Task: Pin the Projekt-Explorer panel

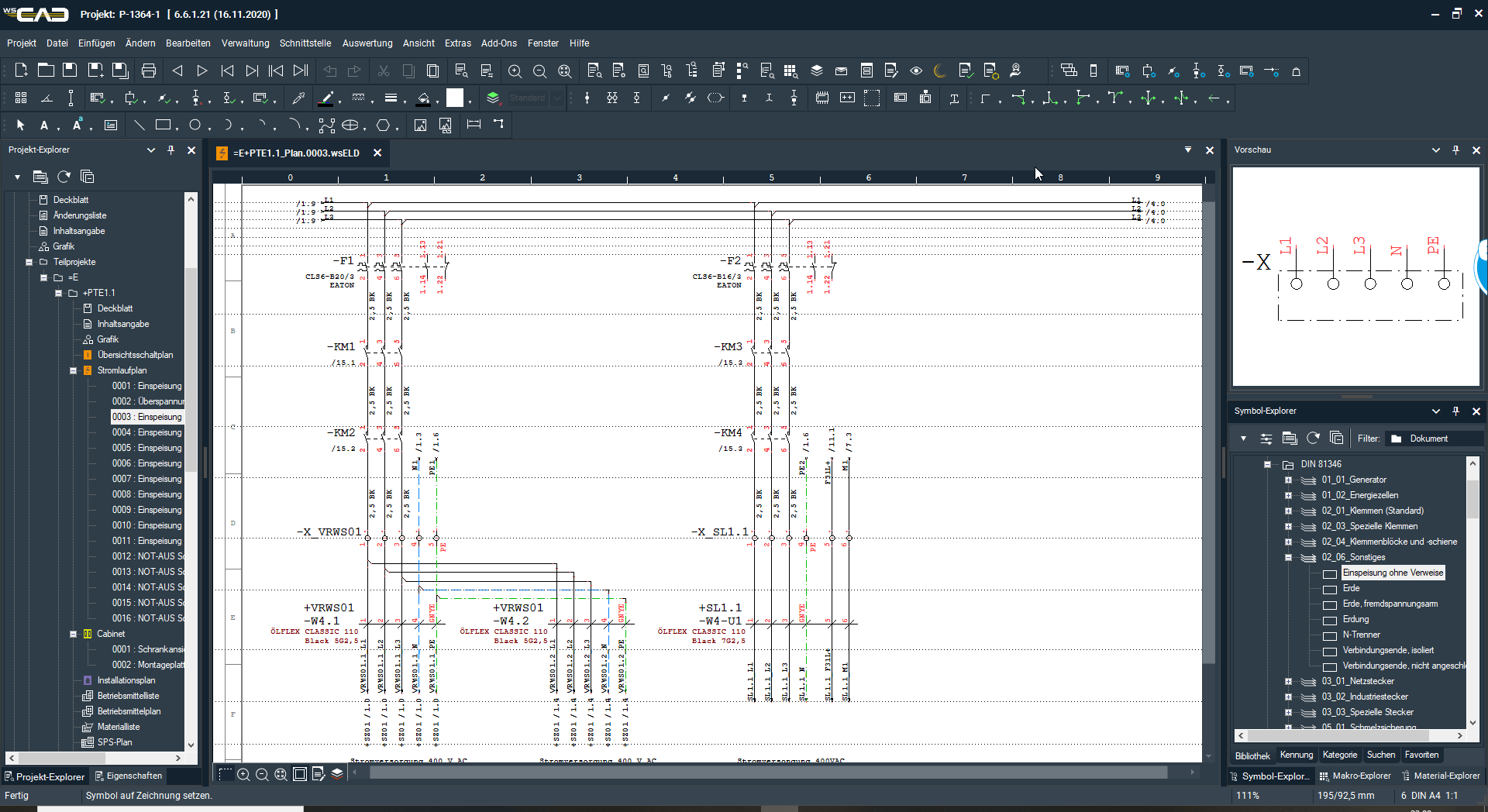Action: coord(171,150)
